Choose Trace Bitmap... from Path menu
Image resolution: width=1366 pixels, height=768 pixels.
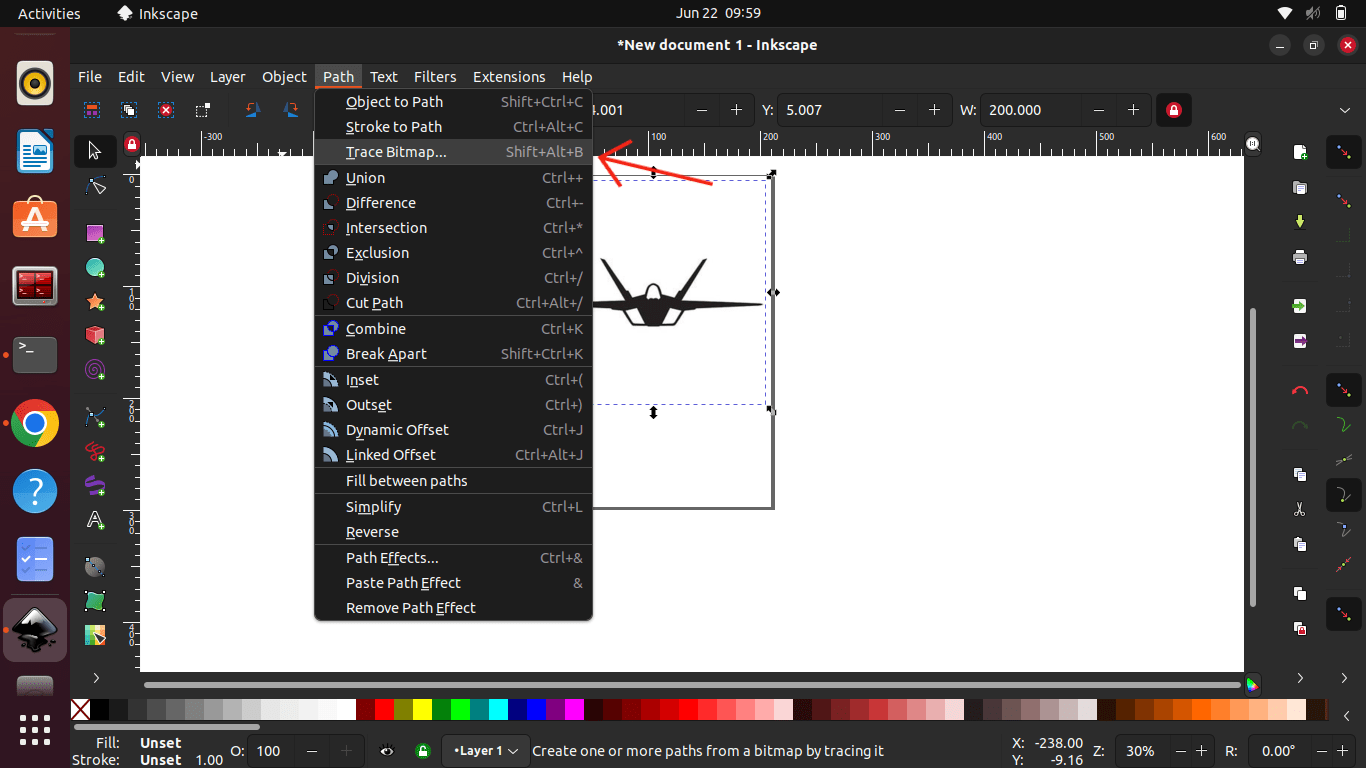pos(396,152)
